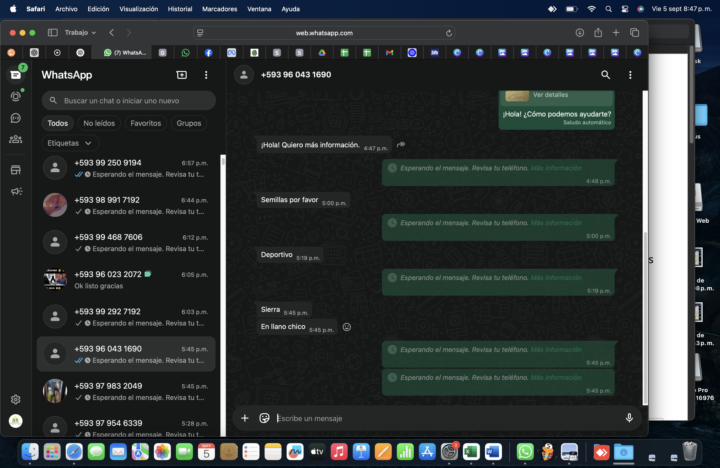720x468 pixels.
Task: Open the Chats icon in WhatsApp sidebar
Action: (16, 74)
